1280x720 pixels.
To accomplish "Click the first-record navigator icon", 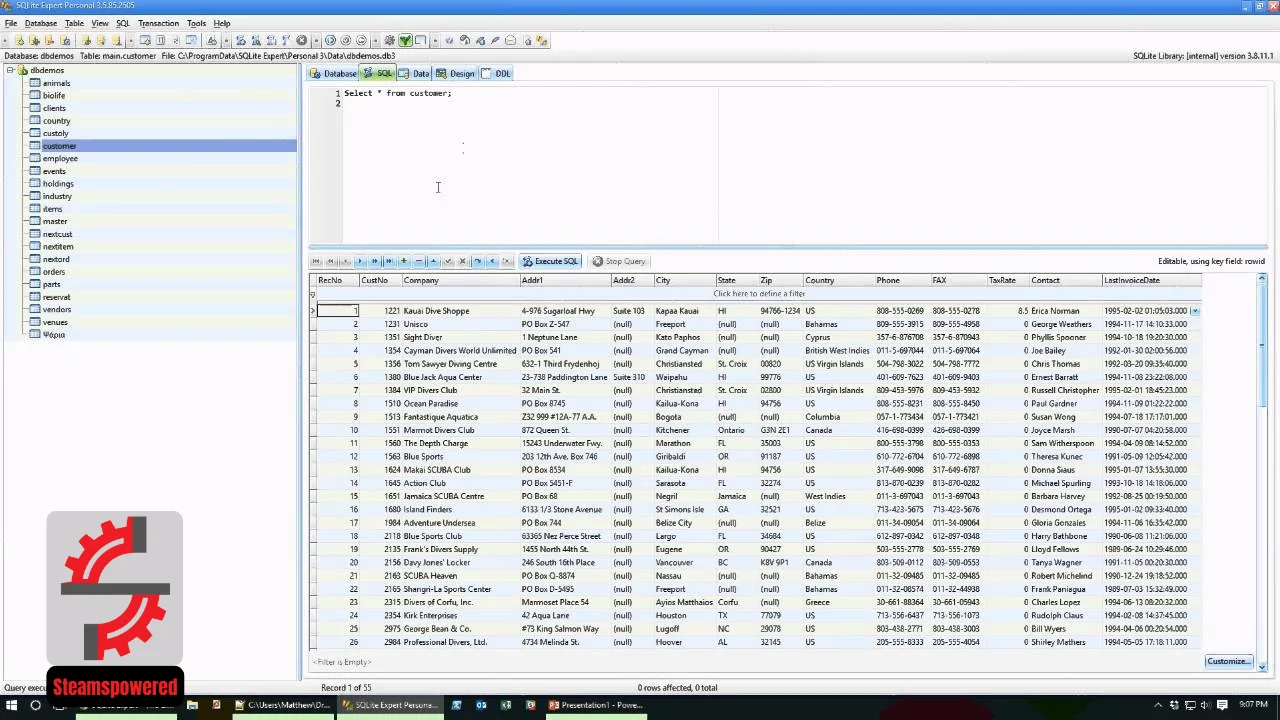I will (x=316, y=261).
